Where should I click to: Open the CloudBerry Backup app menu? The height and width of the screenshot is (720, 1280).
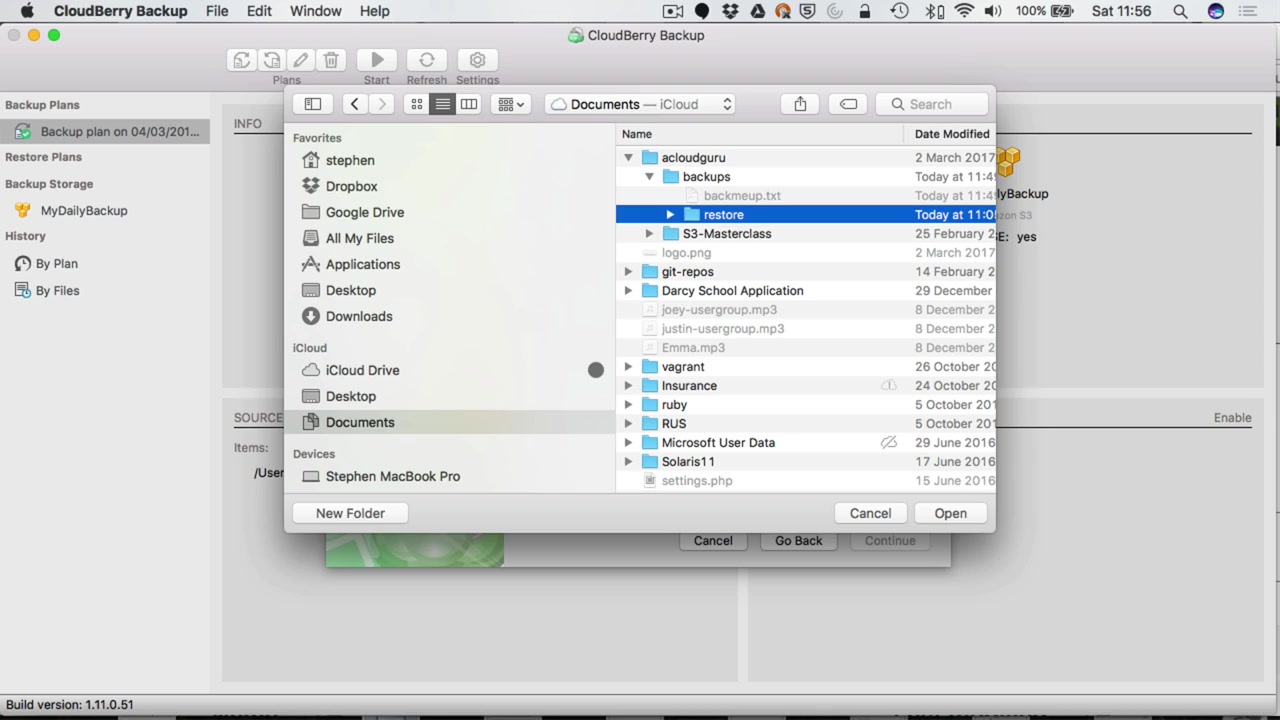click(x=120, y=11)
